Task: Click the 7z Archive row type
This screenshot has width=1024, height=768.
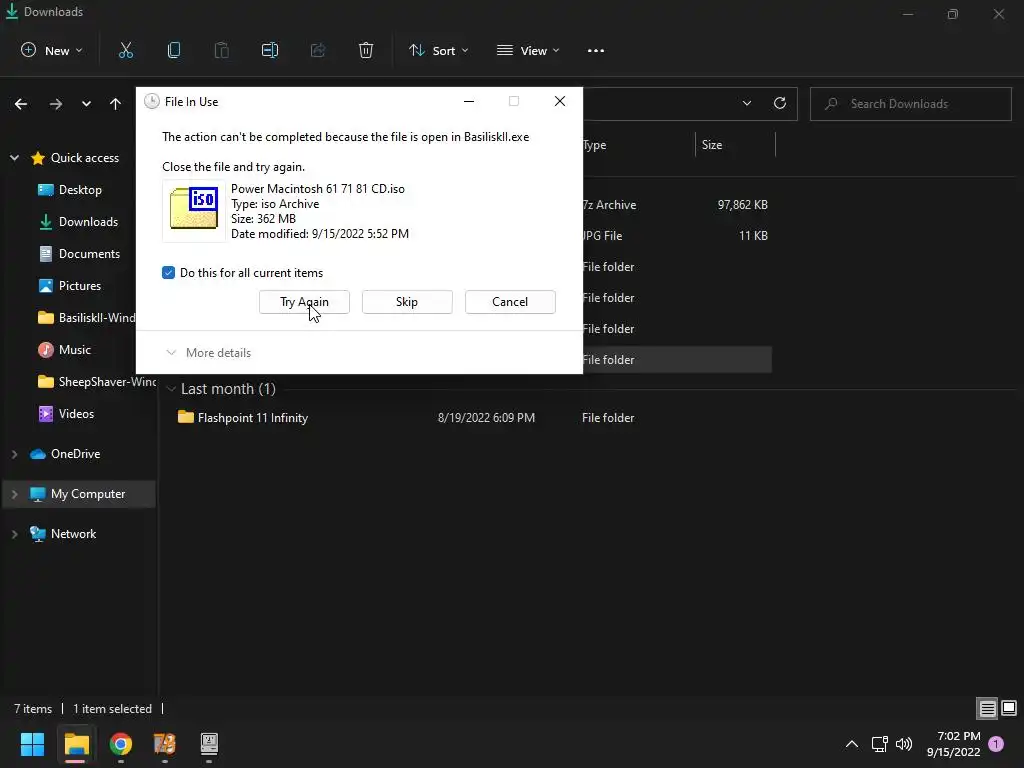Action: click(x=609, y=205)
